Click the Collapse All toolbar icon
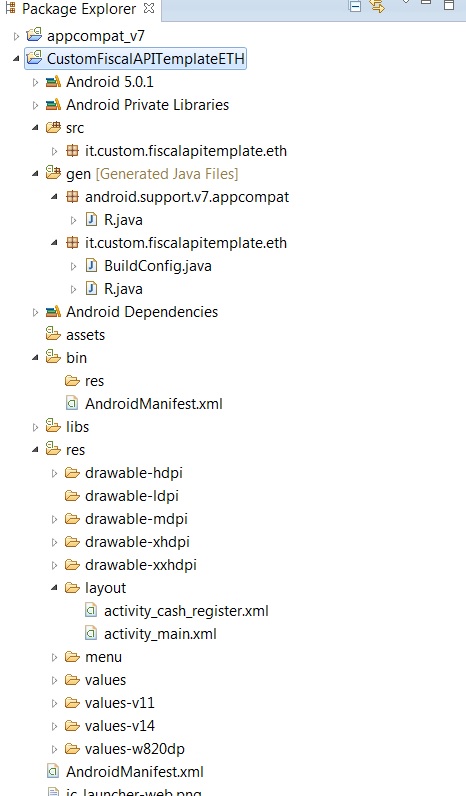Image resolution: width=466 pixels, height=796 pixels. [355, 5]
